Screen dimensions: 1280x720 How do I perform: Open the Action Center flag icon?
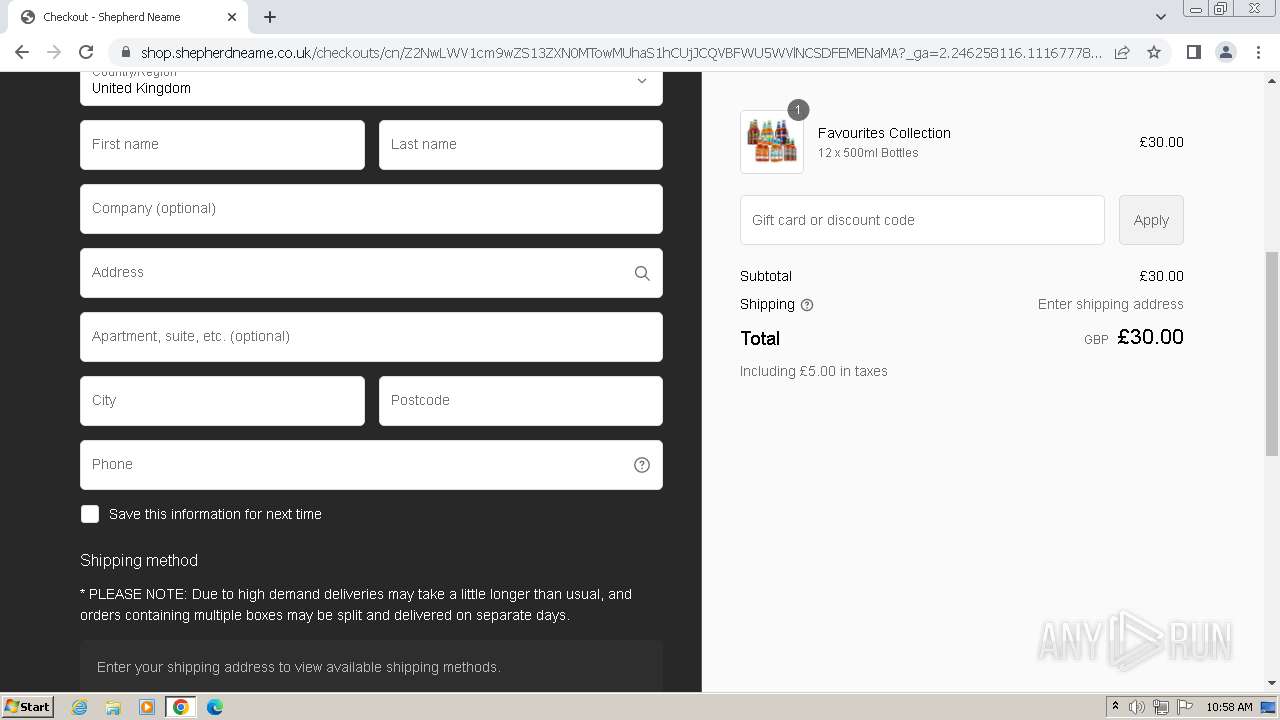1185,707
